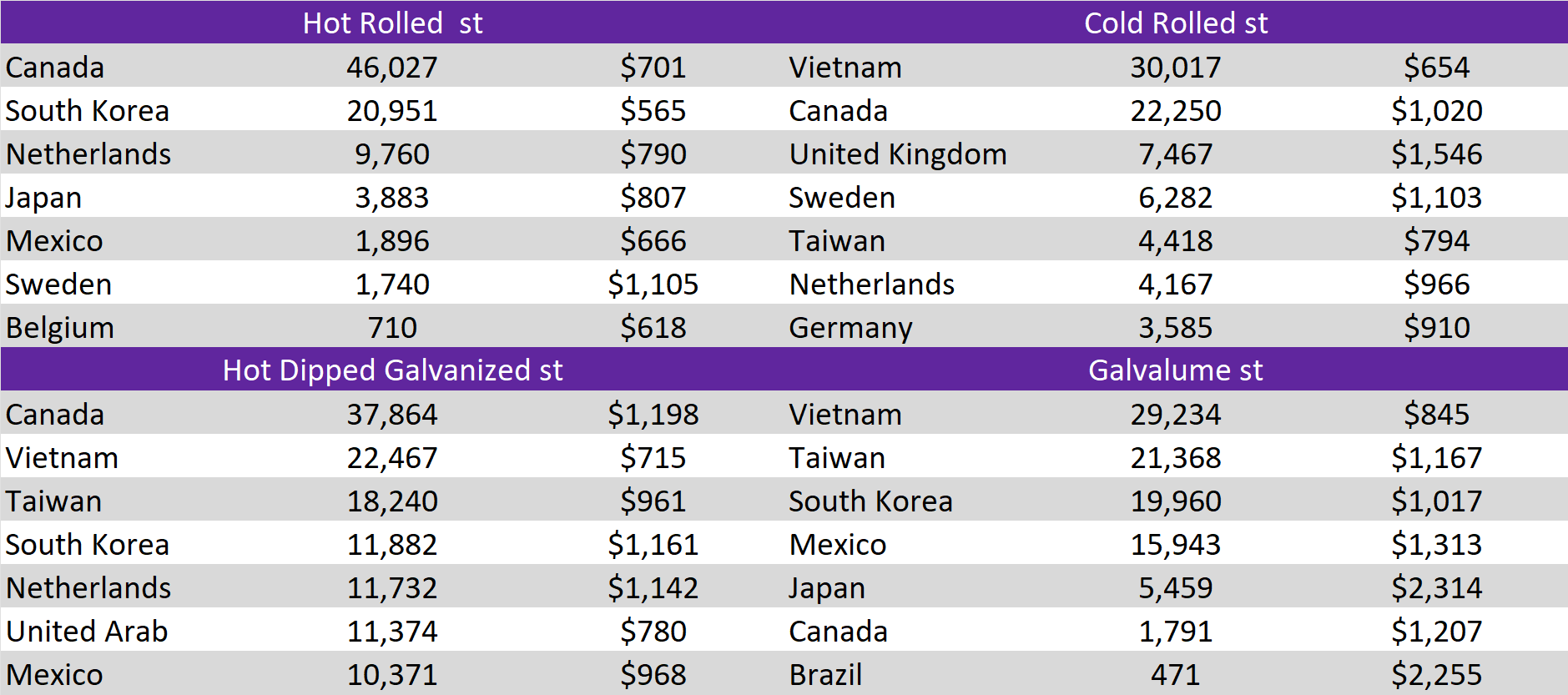Screen dimensions: 1568x695
Task: Click the 10,371 volume cell
Action: point(392,675)
